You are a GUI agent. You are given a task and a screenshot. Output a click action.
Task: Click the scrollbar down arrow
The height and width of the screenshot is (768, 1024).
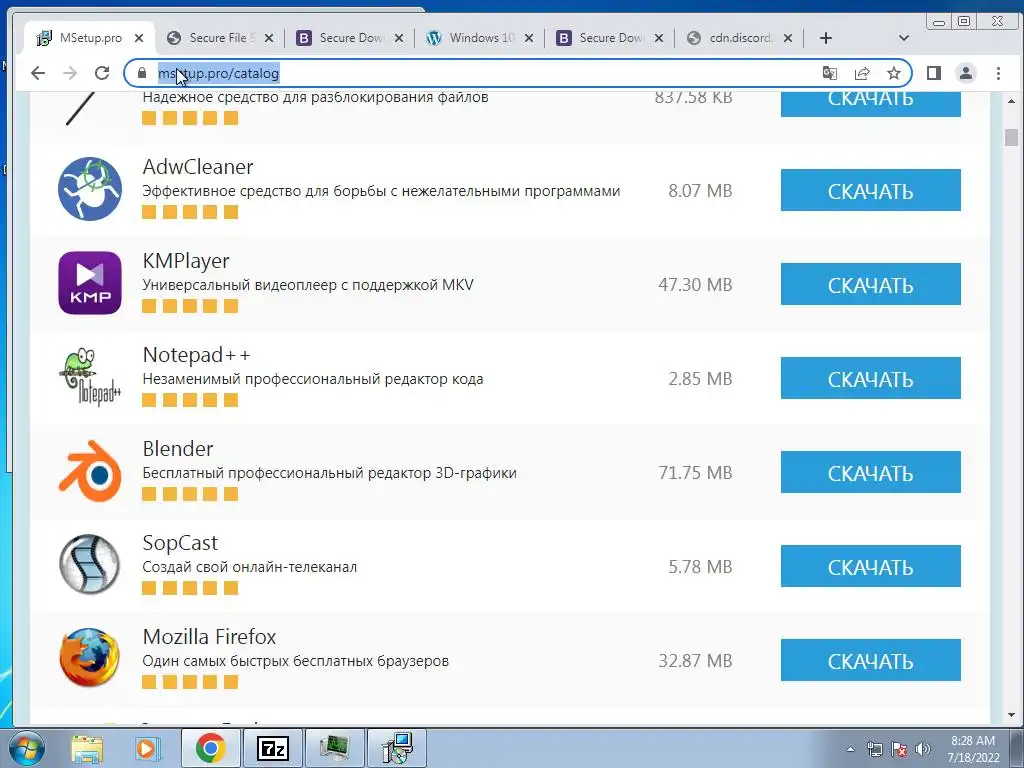(1012, 716)
